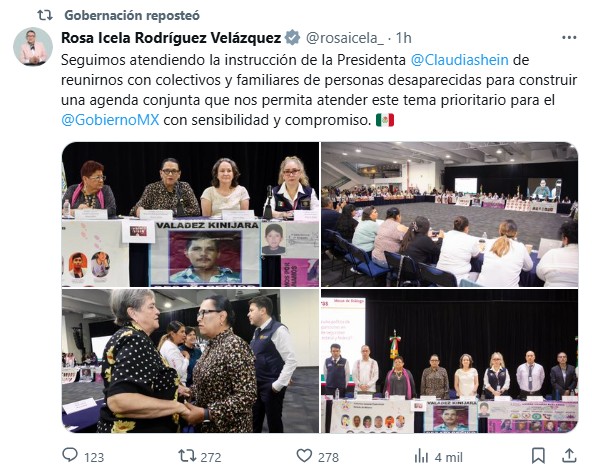Open the reply comment icon
The width and height of the screenshot is (592, 475).
(70, 455)
